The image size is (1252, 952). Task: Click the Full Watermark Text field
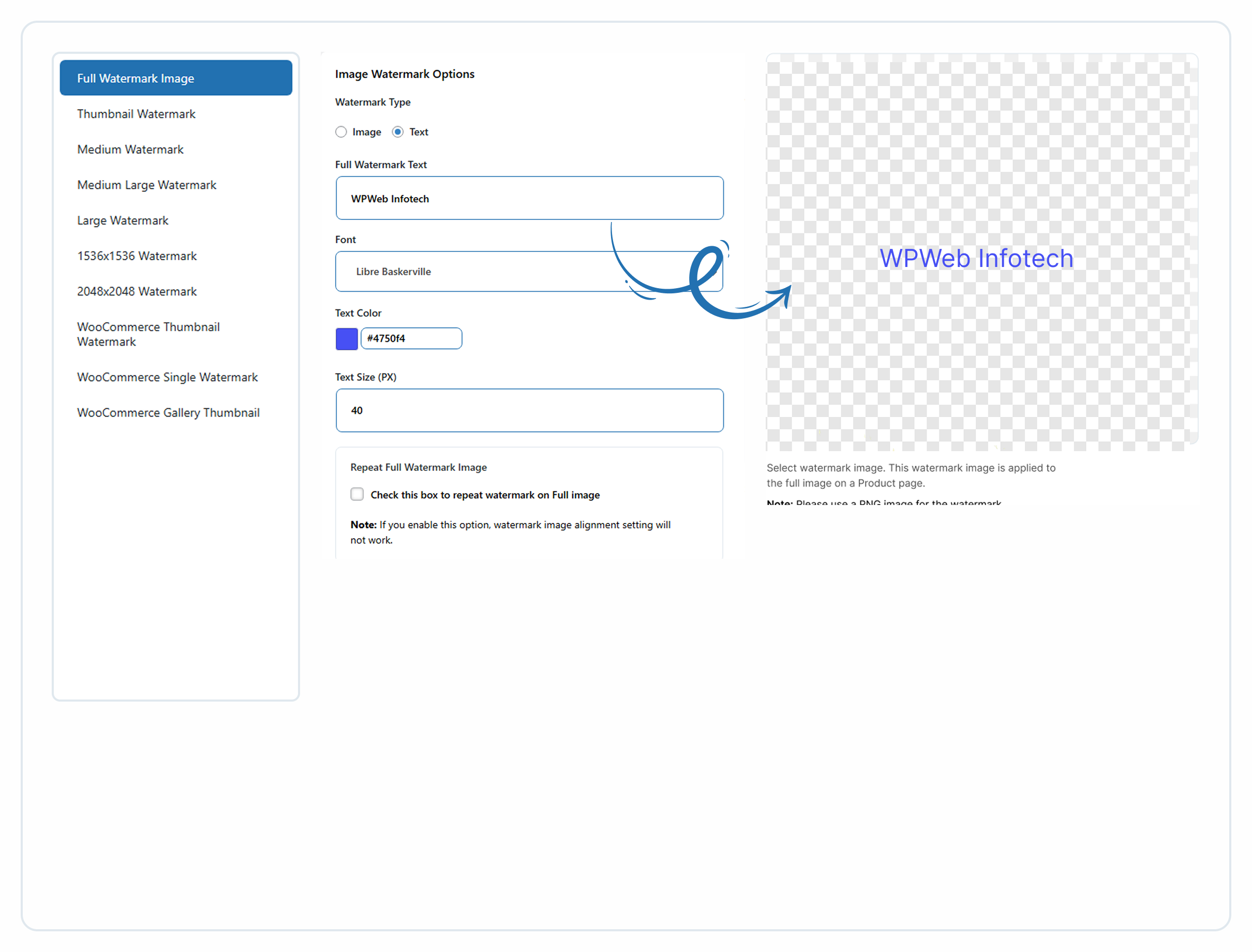pos(529,198)
